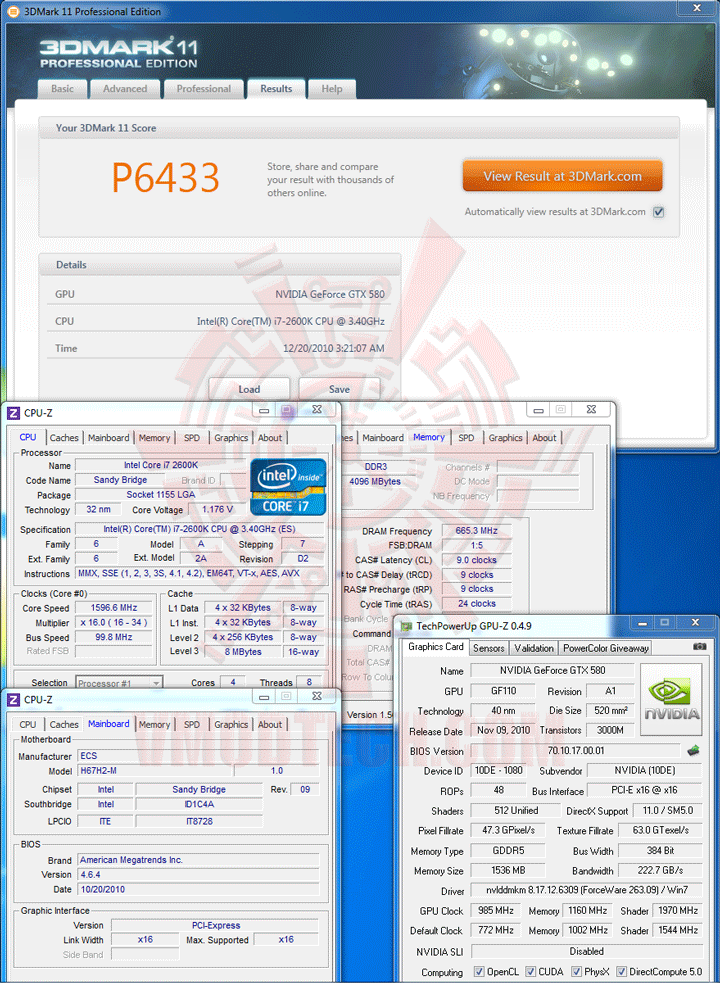The image size is (720, 983).
Task: Click the CAS# Latency 9.0 clocks value
Action: tap(477, 560)
